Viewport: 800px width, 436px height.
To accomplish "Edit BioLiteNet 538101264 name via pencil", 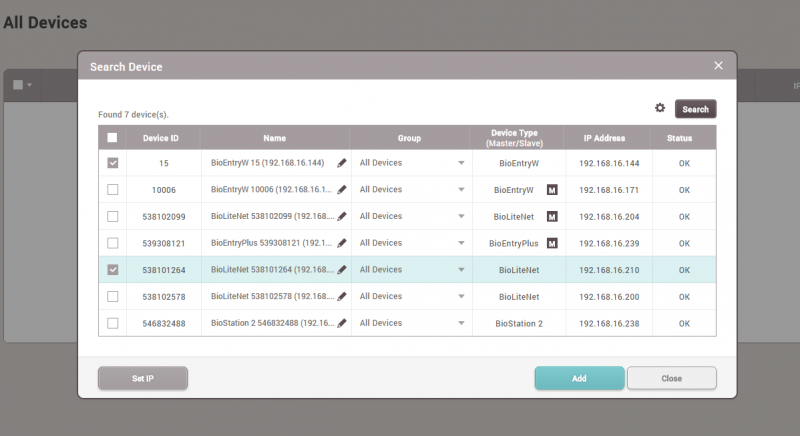I will 342,270.
